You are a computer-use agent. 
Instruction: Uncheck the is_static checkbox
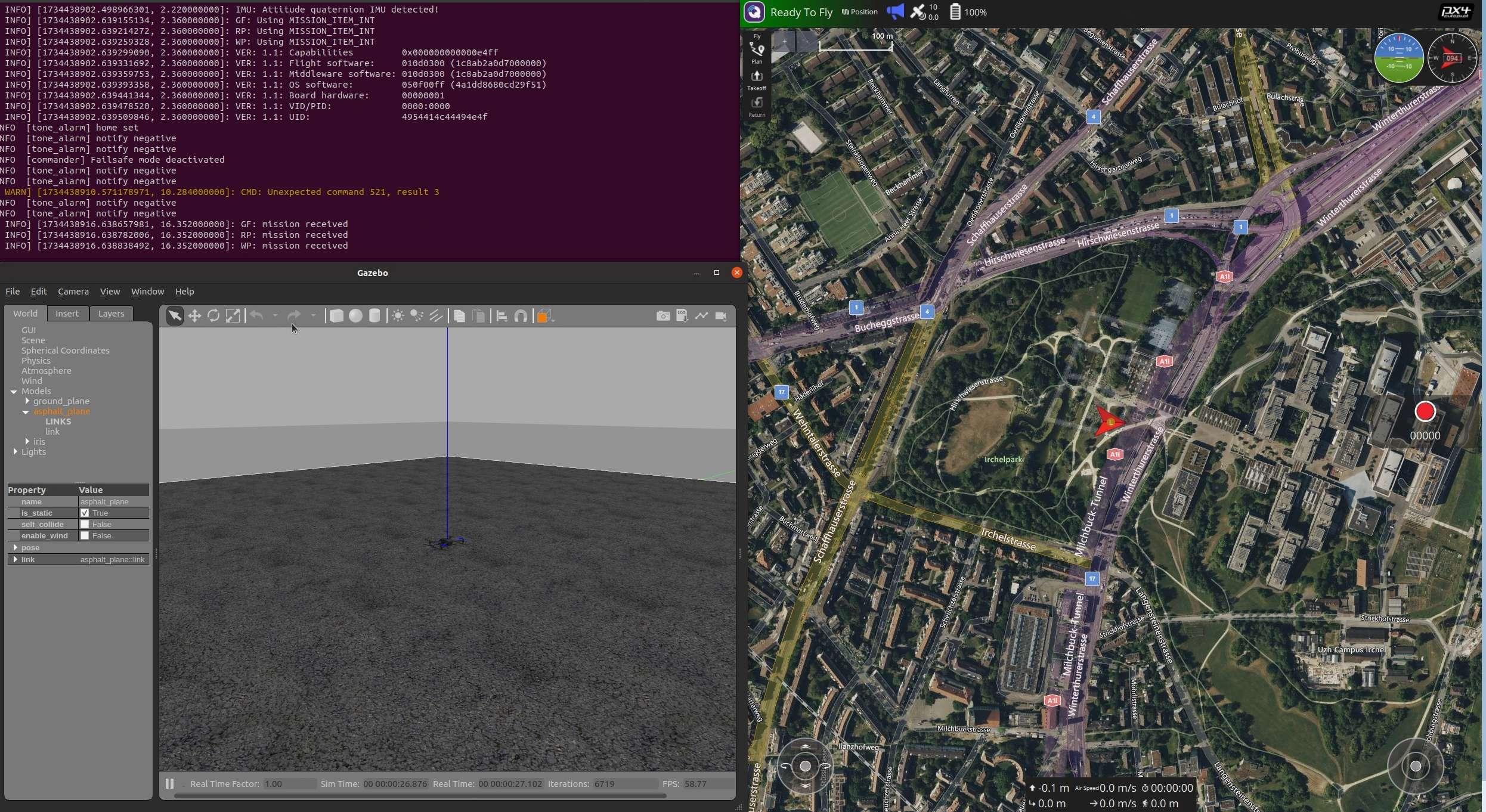point(85,513)
